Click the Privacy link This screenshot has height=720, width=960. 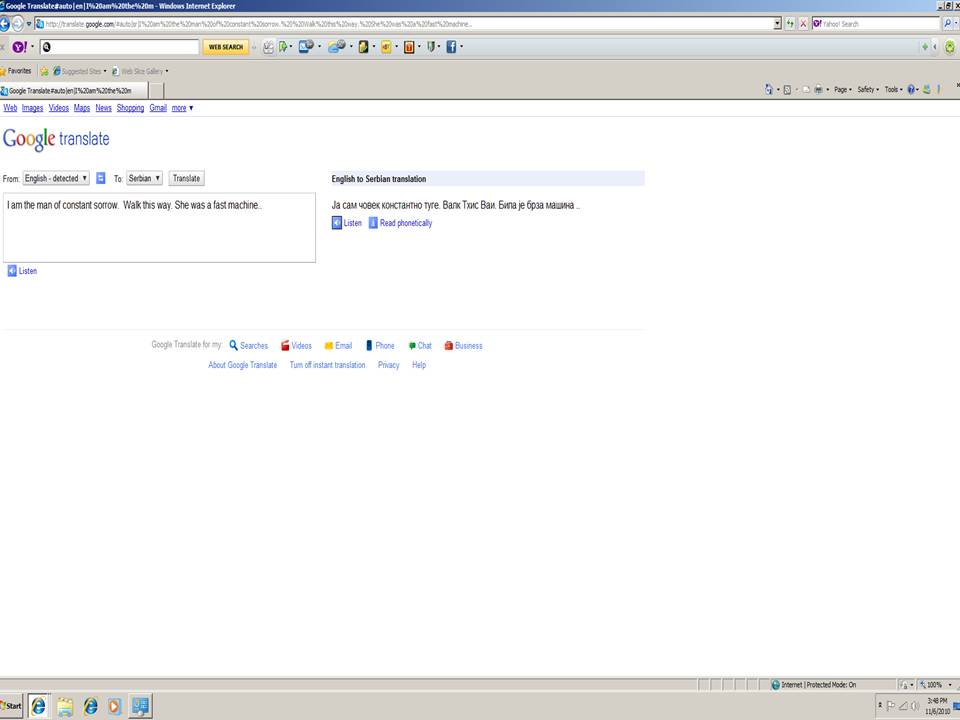click(389, 365)
